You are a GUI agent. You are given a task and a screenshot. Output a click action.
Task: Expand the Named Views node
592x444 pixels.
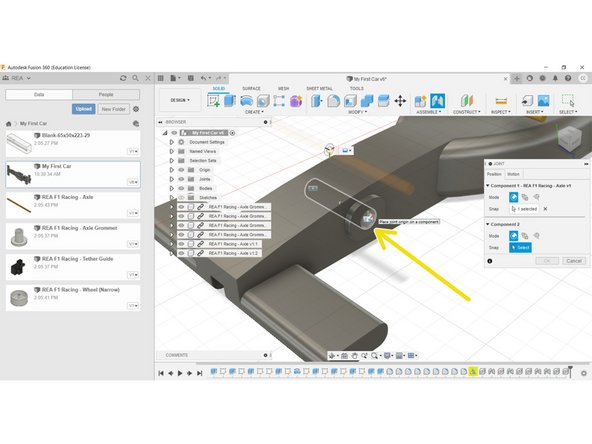point(171,151)
